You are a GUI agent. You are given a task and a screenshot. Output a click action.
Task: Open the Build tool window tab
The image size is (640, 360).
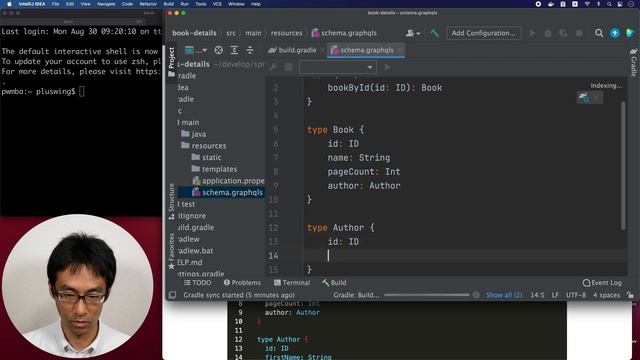pos(334,282)
